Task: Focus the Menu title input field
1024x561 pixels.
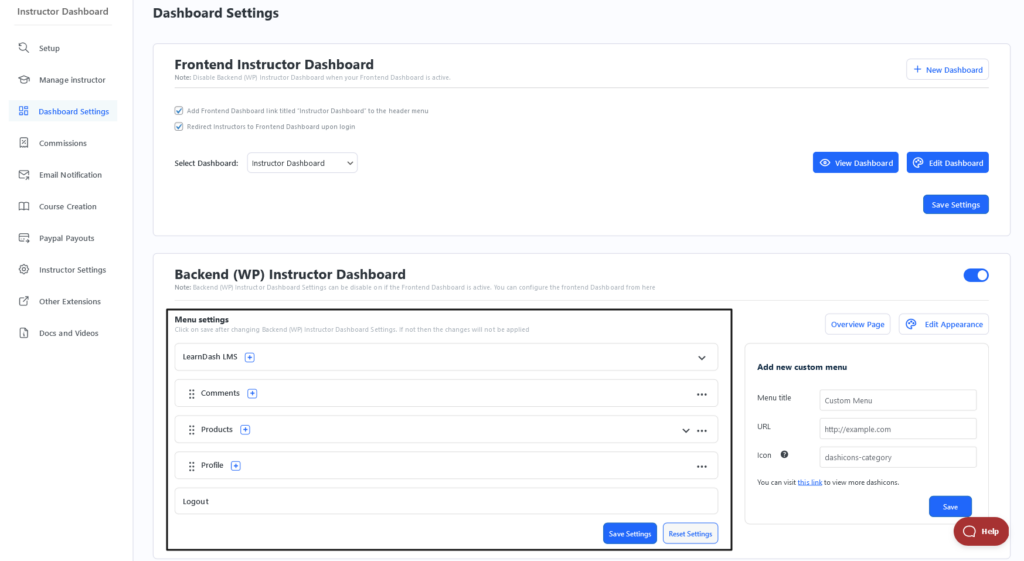Action: [x=898, y=400]
